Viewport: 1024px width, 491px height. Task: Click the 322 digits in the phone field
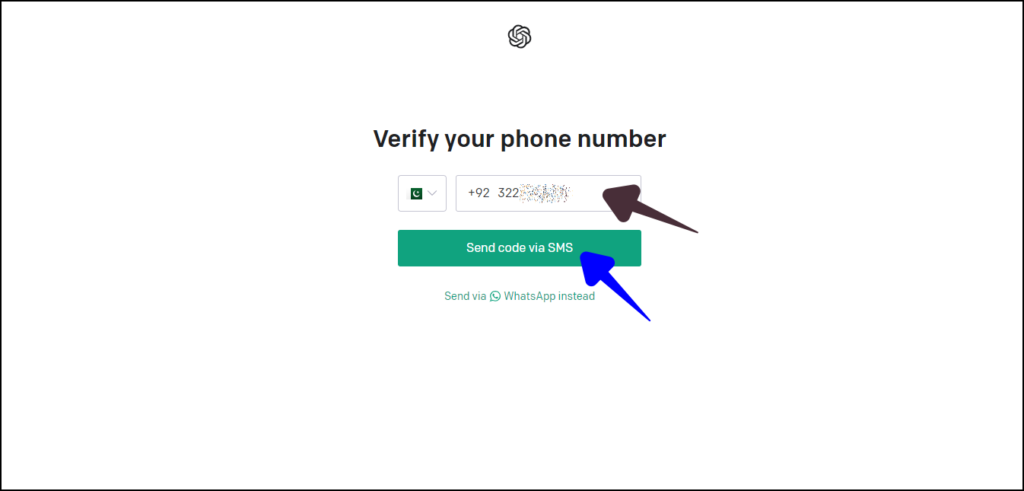pos(508,193)
